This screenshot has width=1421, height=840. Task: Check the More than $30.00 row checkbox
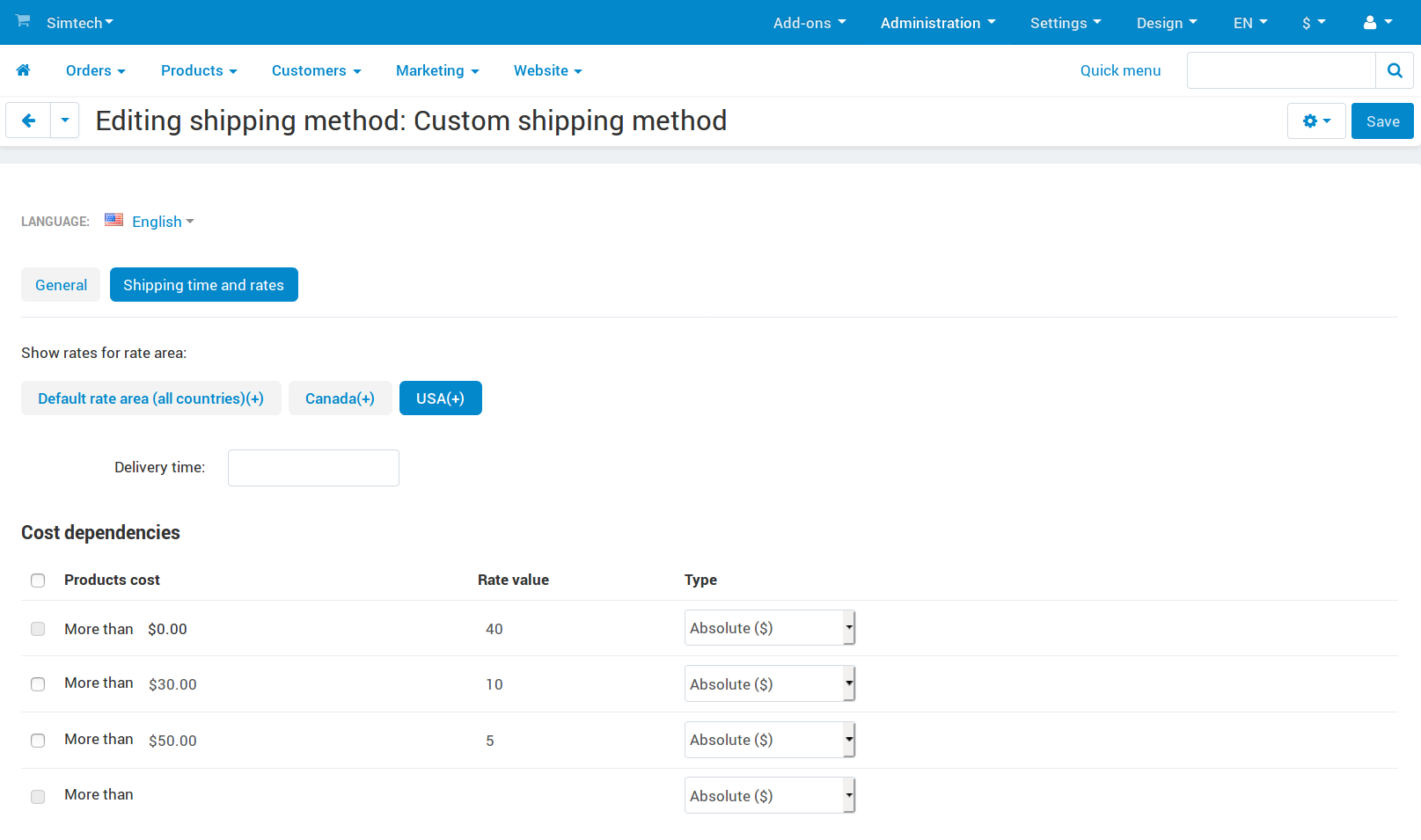click(38, 684)
